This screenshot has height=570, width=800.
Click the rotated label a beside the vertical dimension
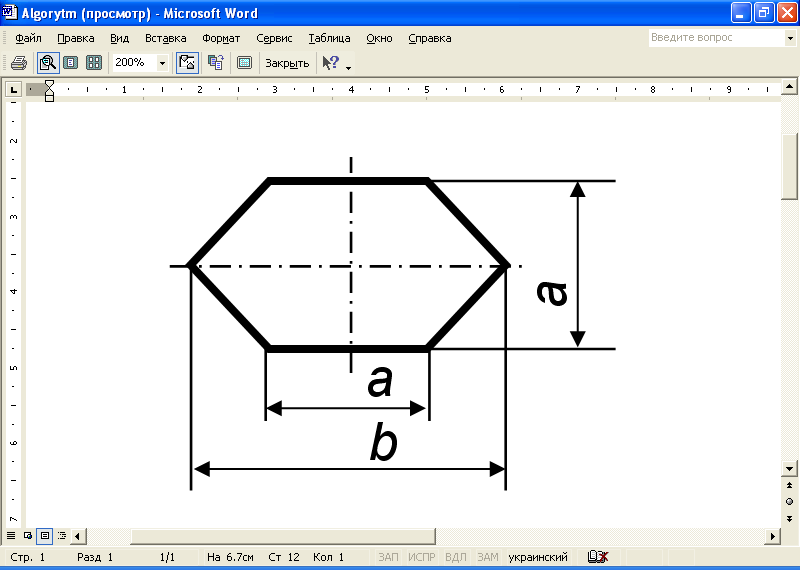(552, 293)
